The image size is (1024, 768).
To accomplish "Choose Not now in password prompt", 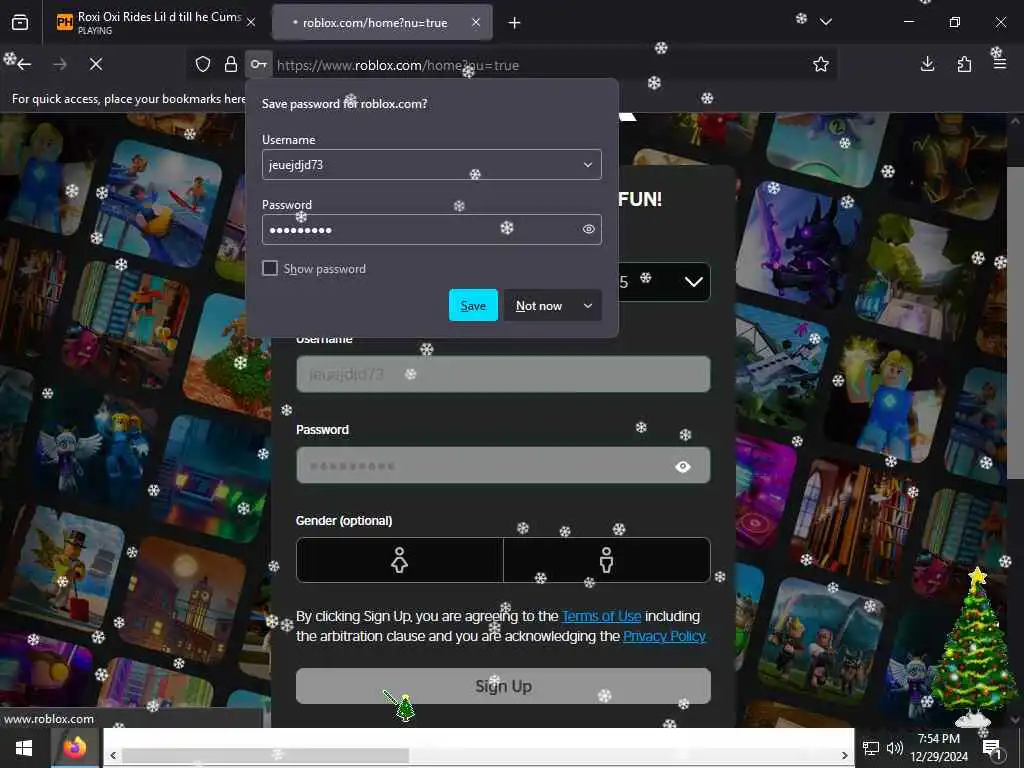I will point(539,305).
